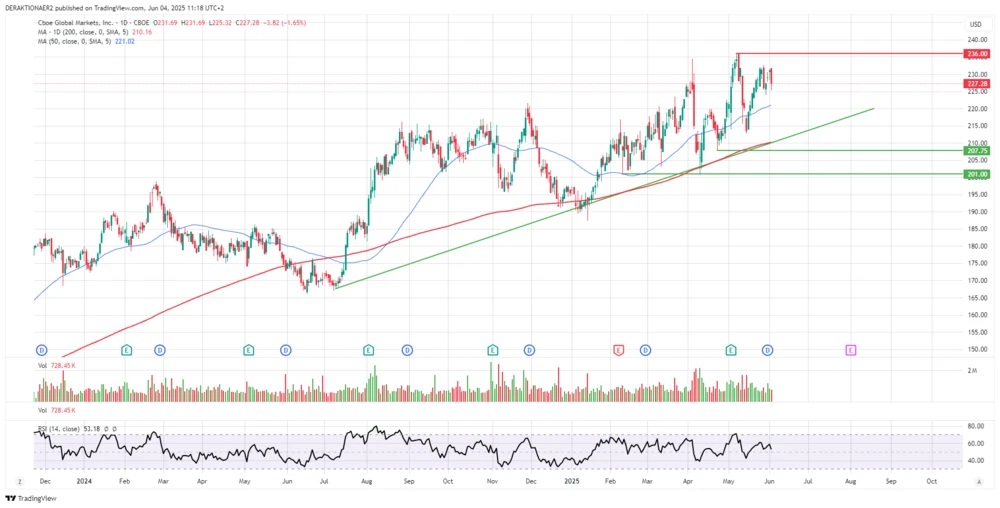Image resolution: width=1000 pixels, height=508 pixels.
Task: Click the dividend marker above June 2024
Action: pyautogui.click(x=286, y=350)
